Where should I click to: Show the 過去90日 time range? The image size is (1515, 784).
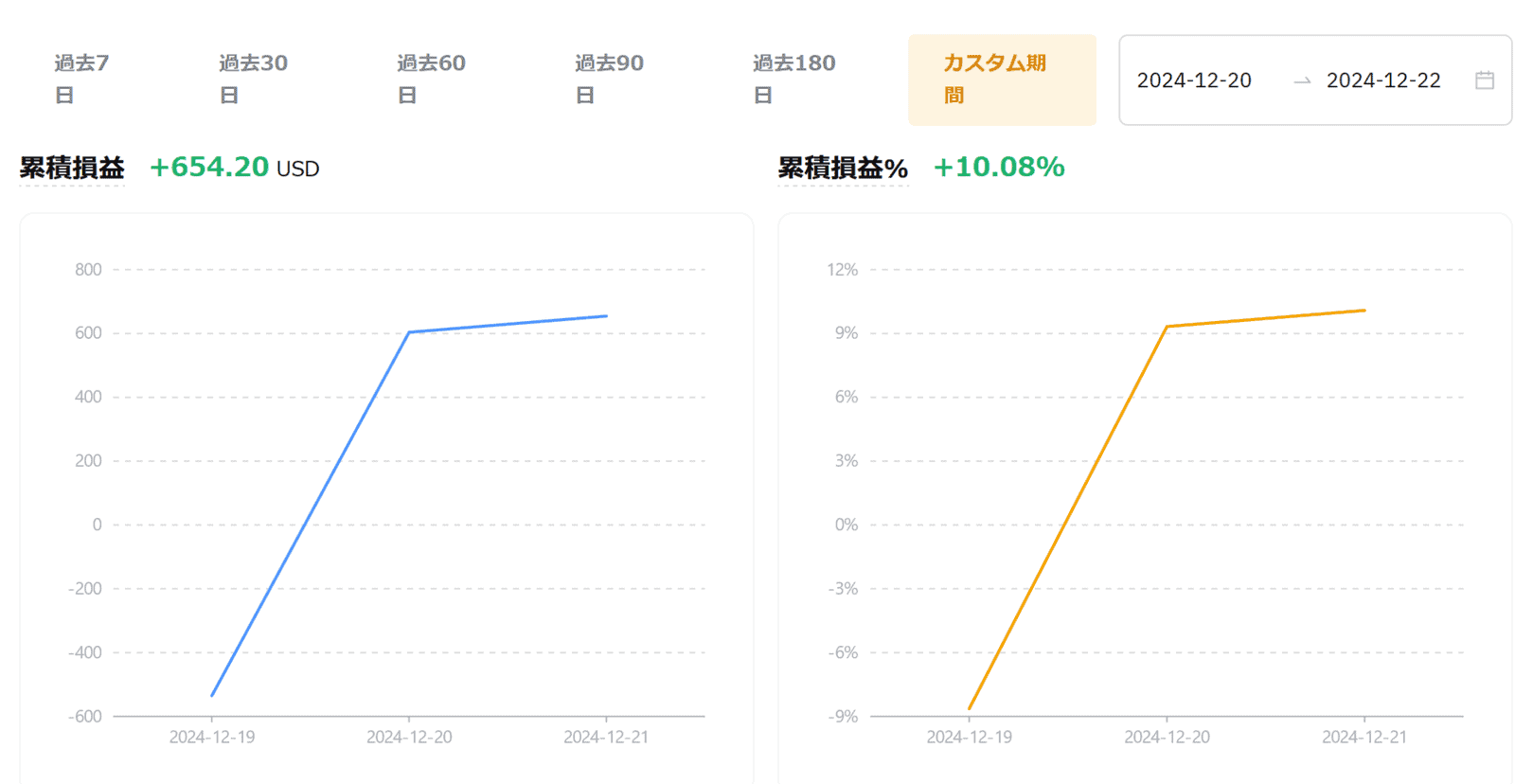pos(609,79)
